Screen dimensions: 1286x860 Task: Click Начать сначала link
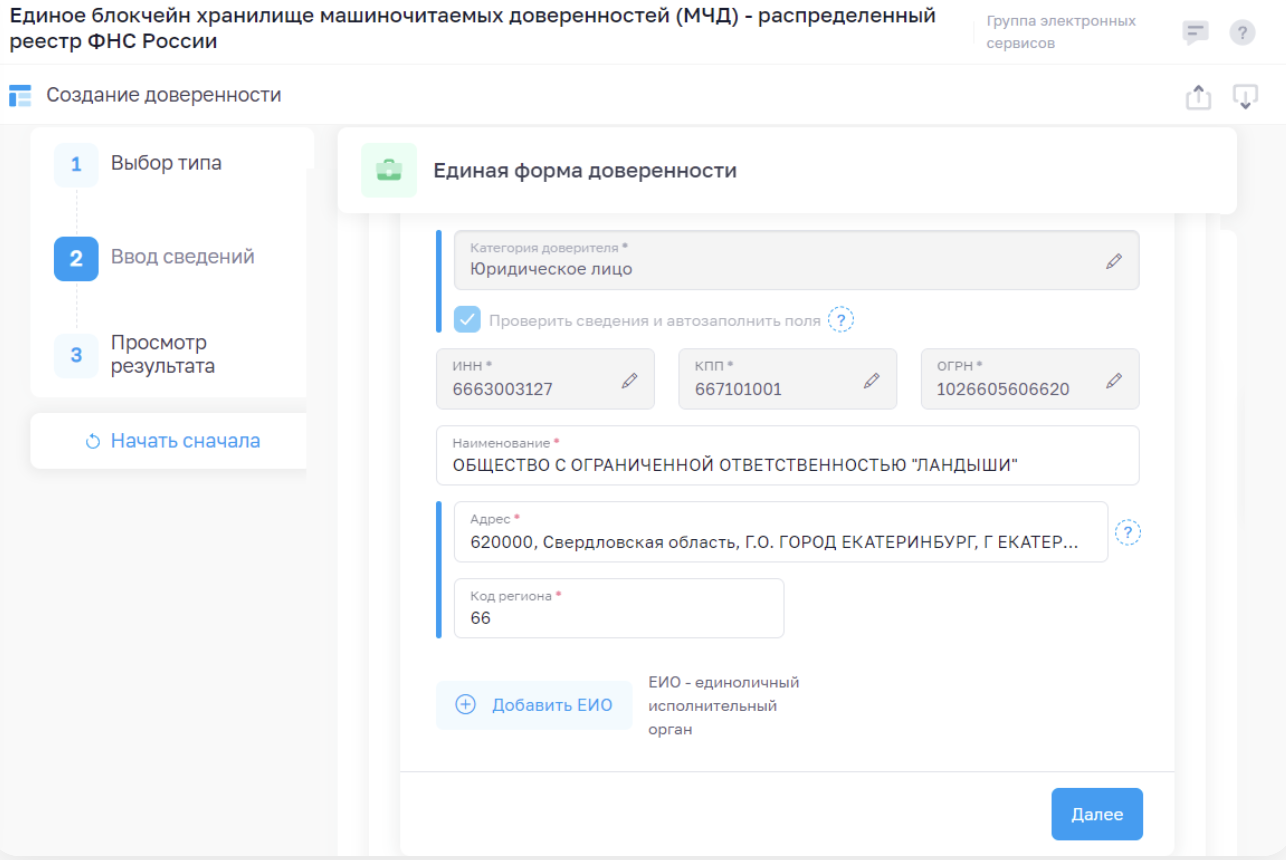[173, 441]
